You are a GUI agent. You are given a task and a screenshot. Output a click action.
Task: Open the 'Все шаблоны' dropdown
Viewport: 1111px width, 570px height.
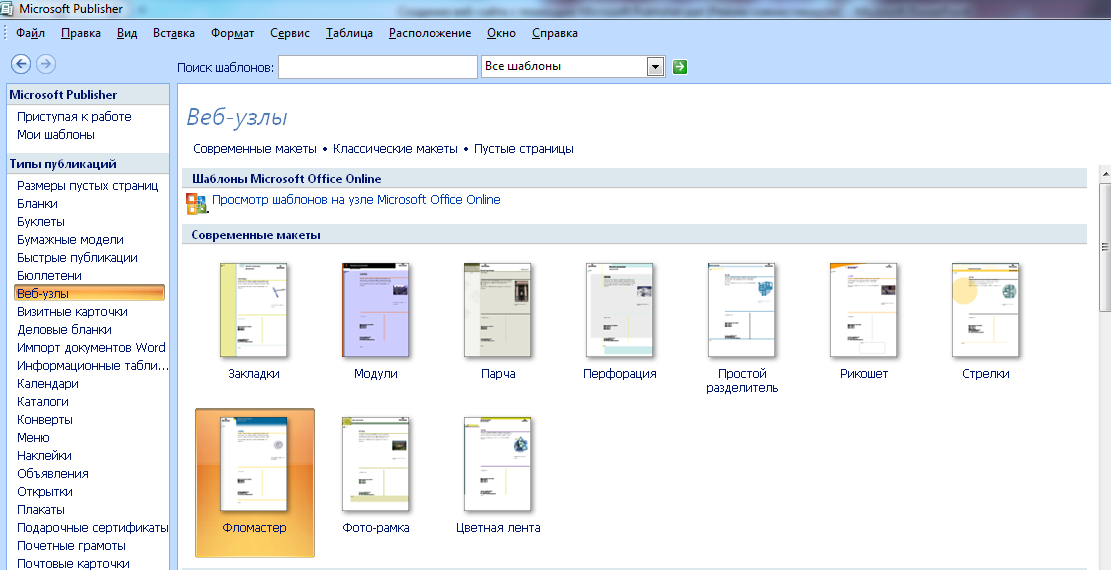click(x=655, y=67)
